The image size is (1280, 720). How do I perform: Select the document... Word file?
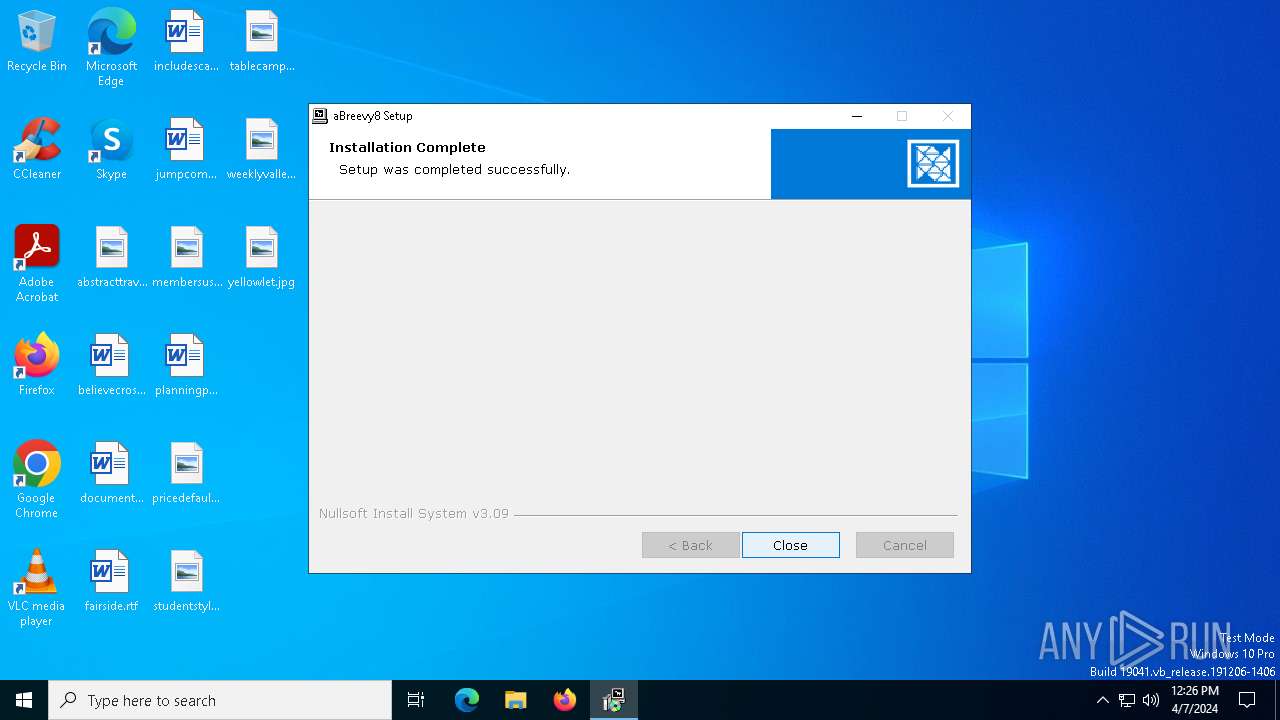(x=111, y=474)
